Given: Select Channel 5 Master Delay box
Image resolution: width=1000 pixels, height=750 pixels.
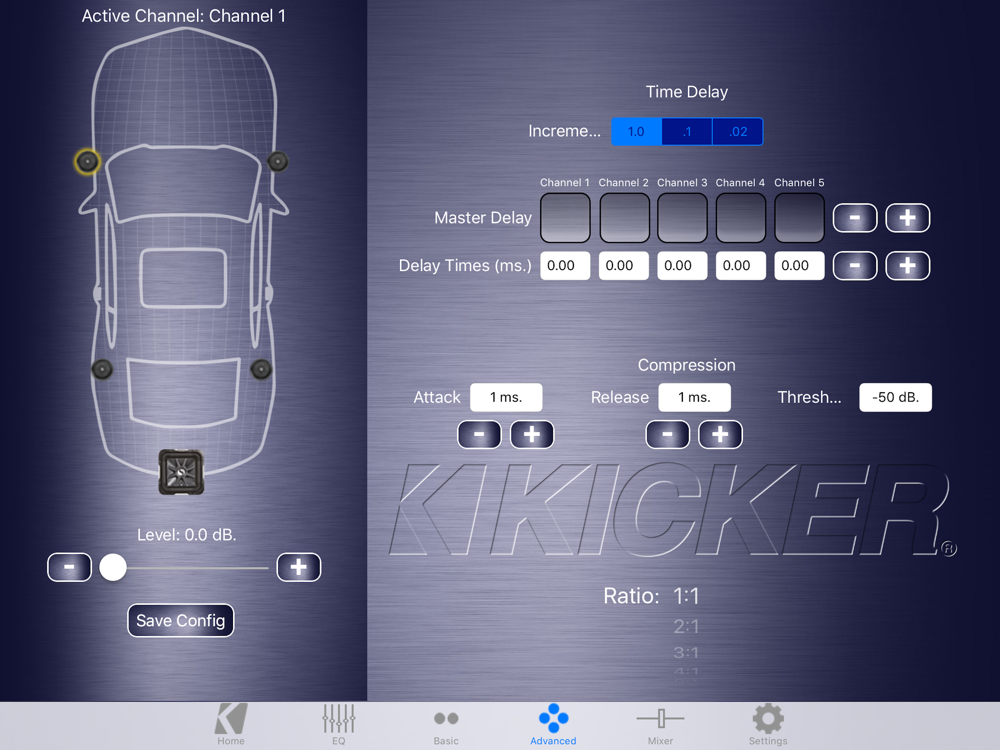Looking at the screenshot, I should pyautogui.click(x=799, y=217).
